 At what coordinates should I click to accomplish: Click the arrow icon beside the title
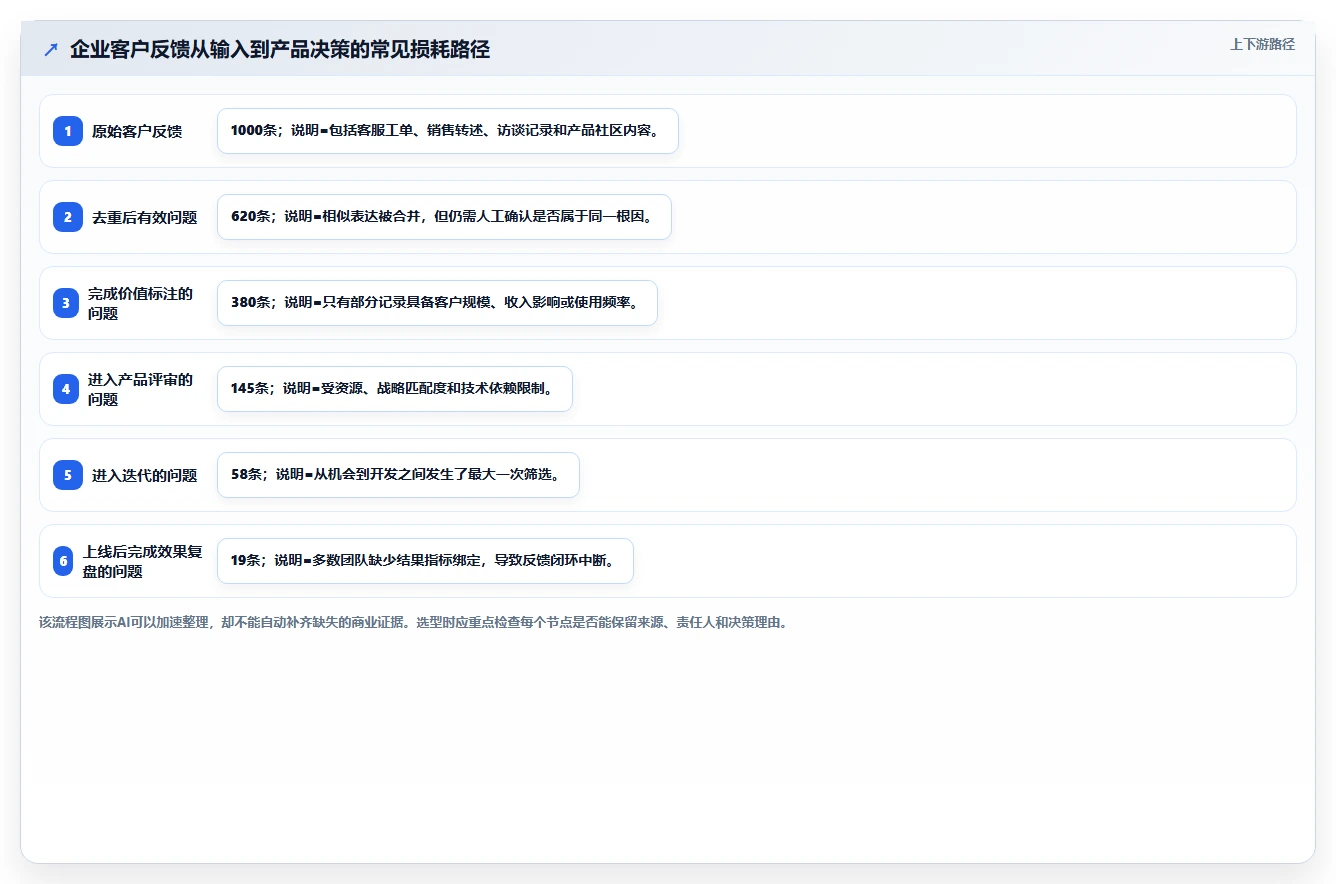click(51, 49)
